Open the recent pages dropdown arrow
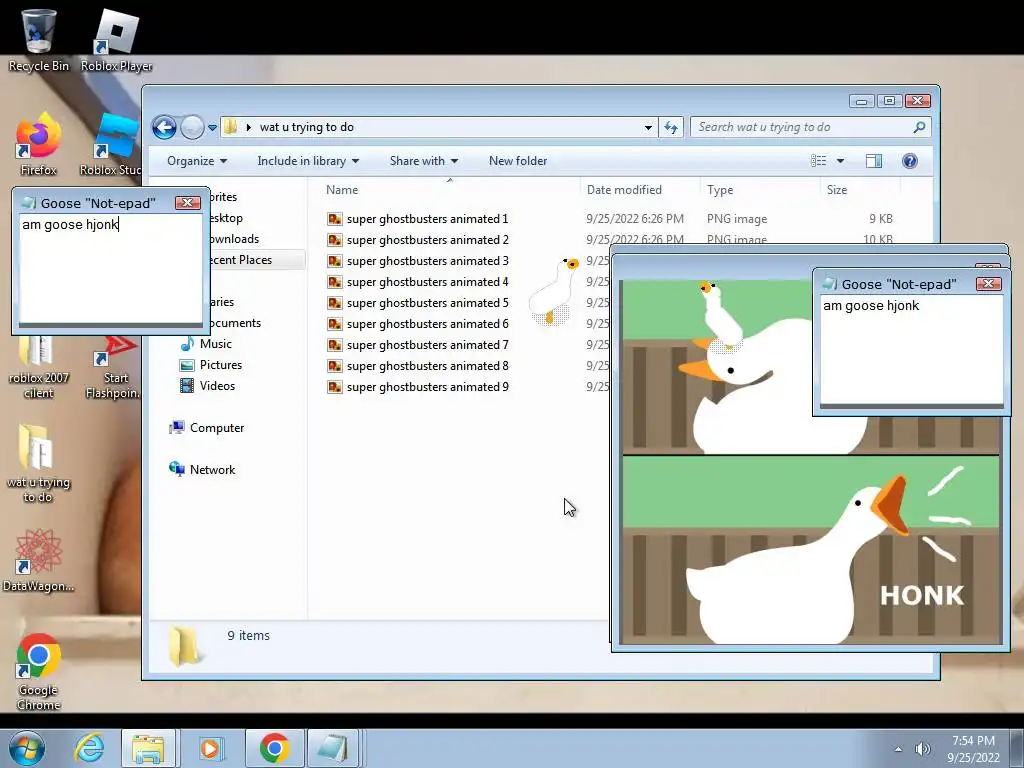 [x=212, y=128]
